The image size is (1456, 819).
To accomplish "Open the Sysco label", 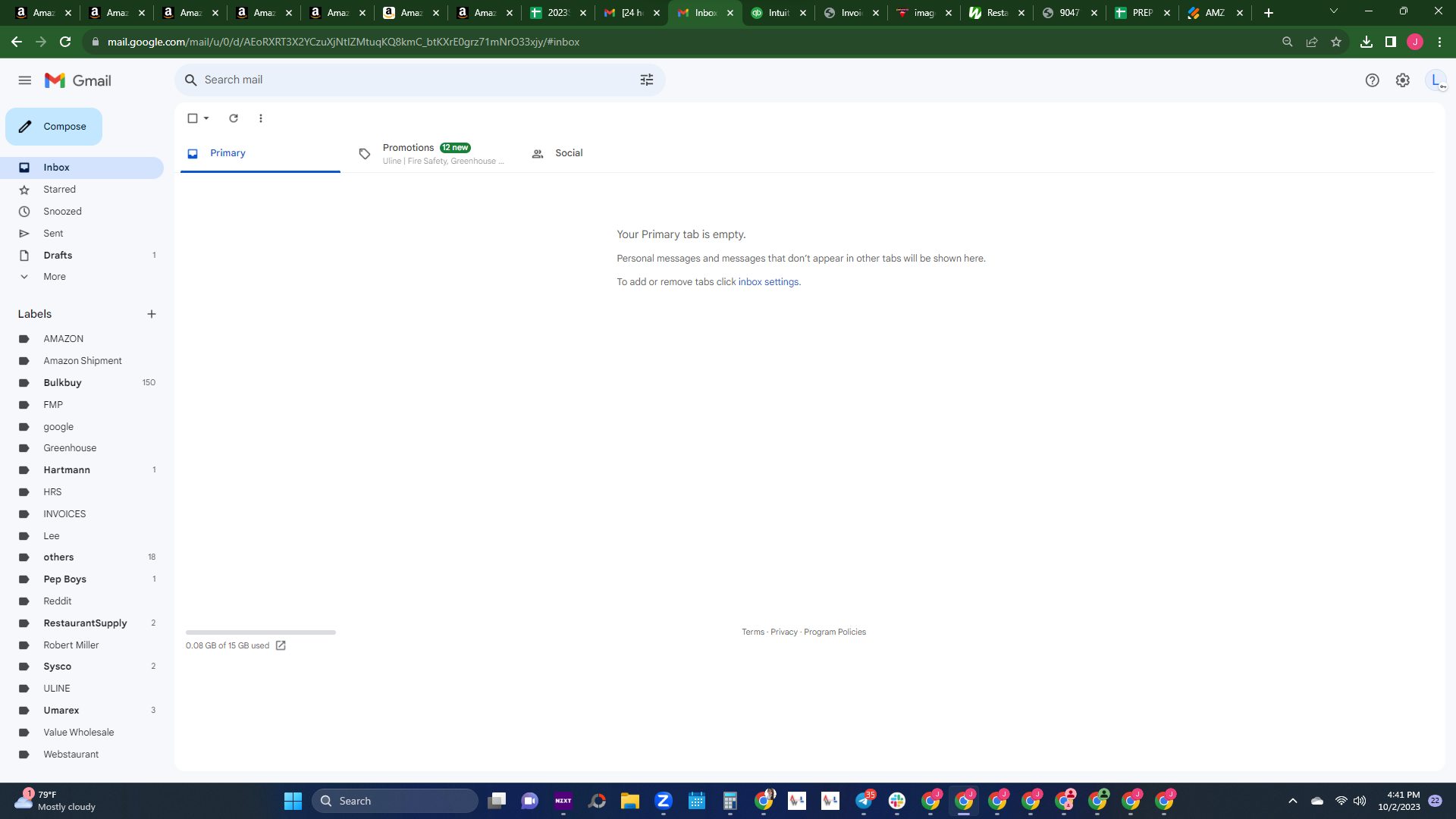I will [x=82, y=667].
